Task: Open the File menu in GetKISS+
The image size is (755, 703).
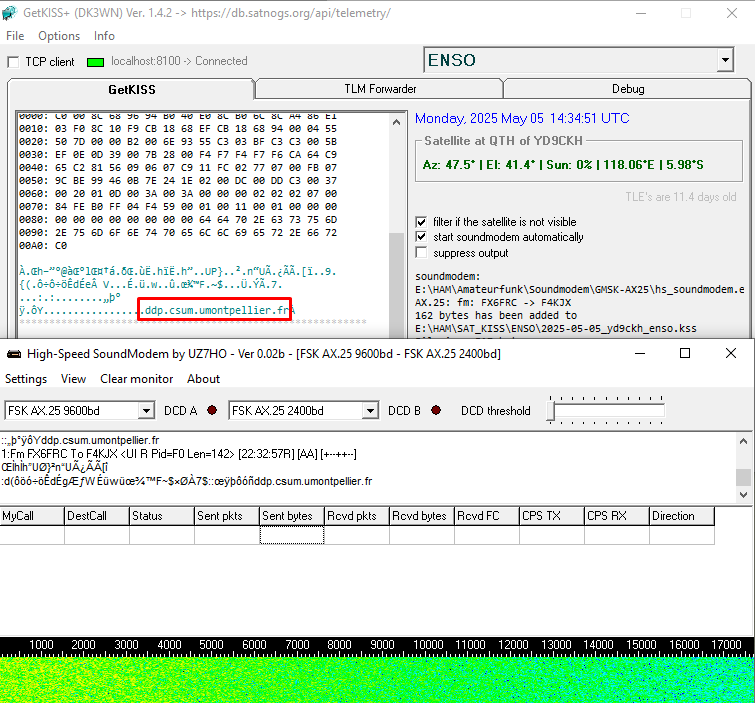Action: click(15, 36)
